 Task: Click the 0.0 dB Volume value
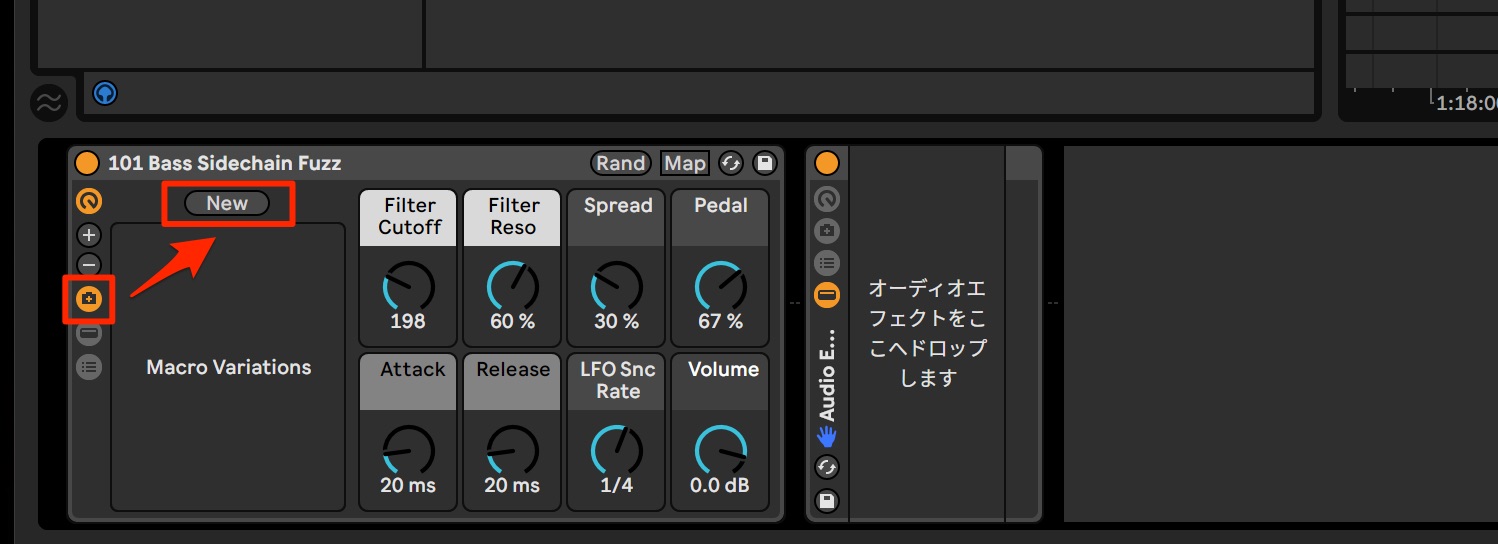[721, 486]
